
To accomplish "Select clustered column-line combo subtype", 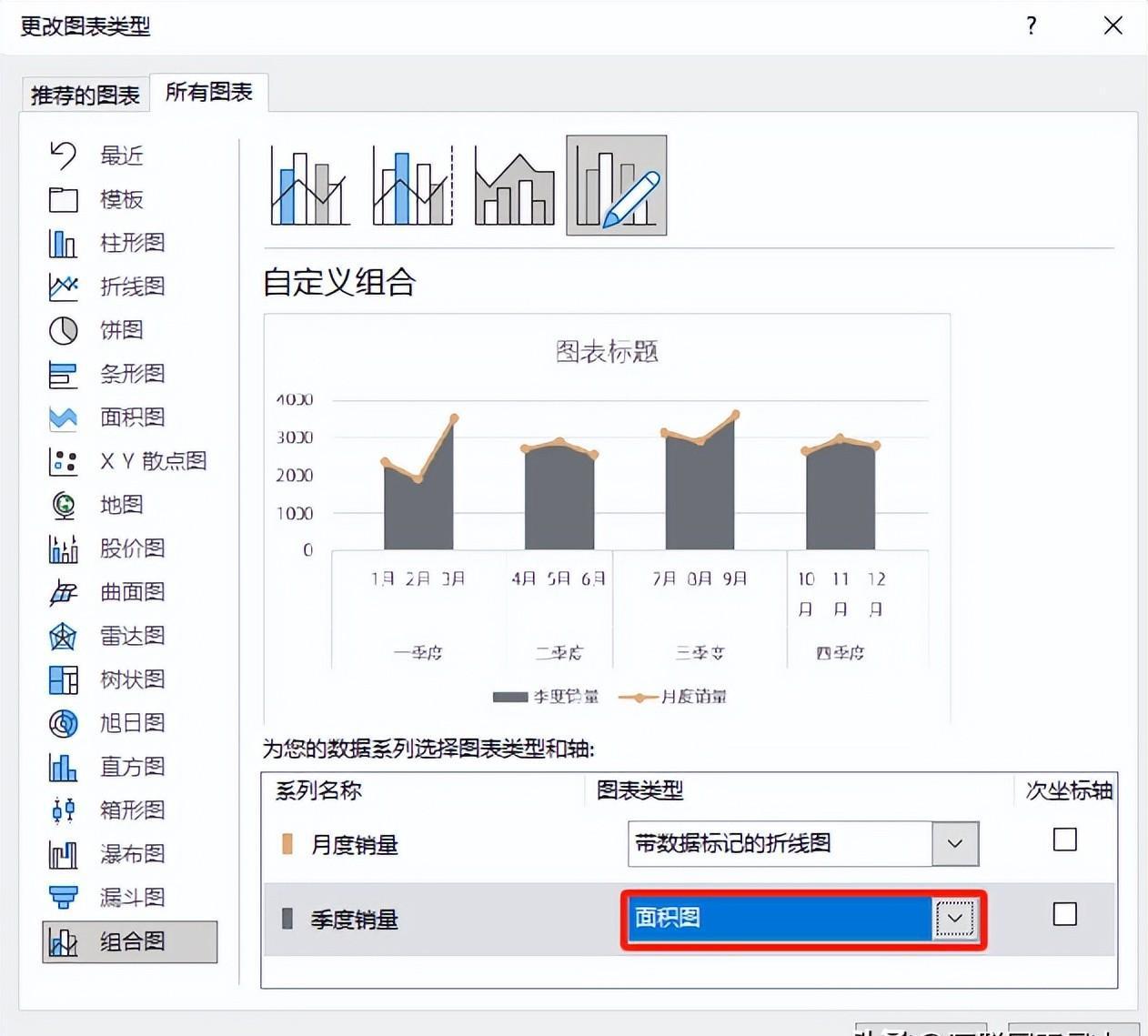I will click(310, 186).
